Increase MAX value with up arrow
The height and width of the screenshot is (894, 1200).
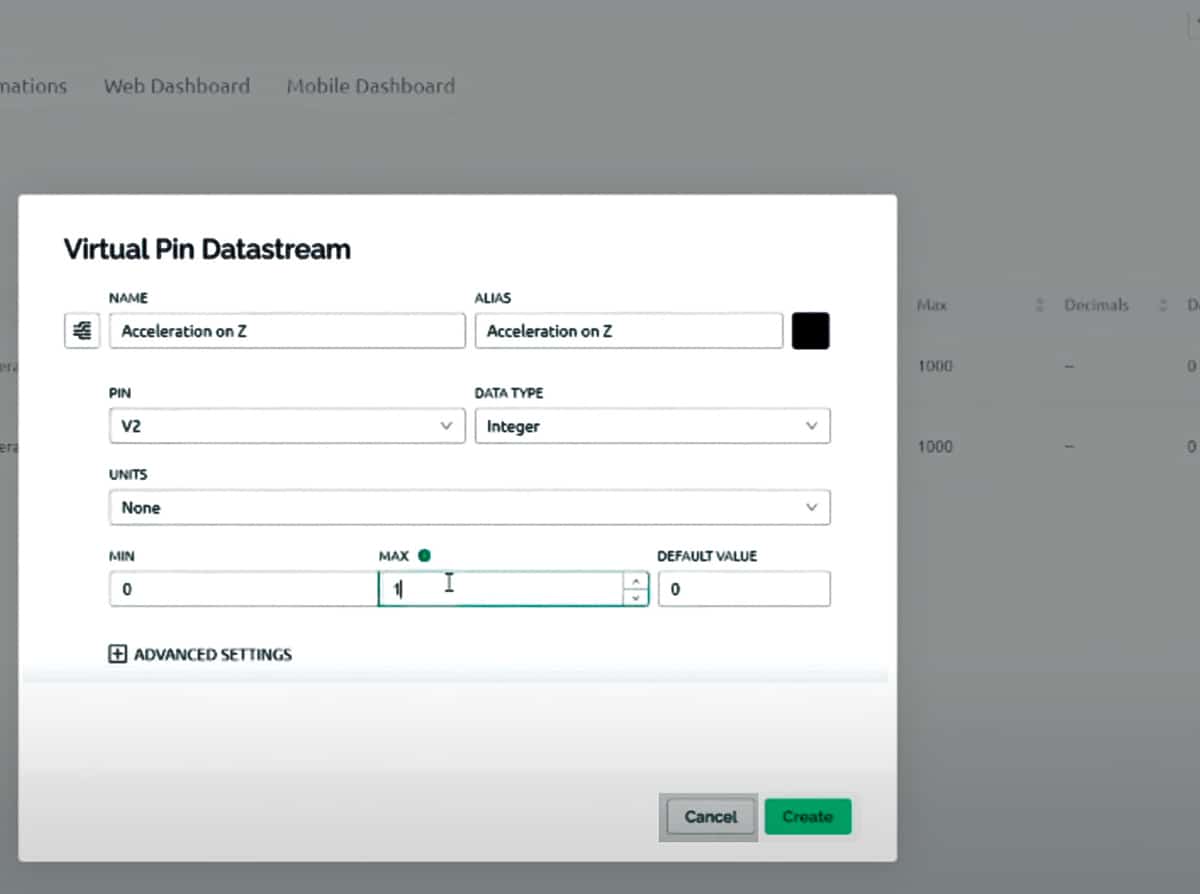tap(635, 581)
